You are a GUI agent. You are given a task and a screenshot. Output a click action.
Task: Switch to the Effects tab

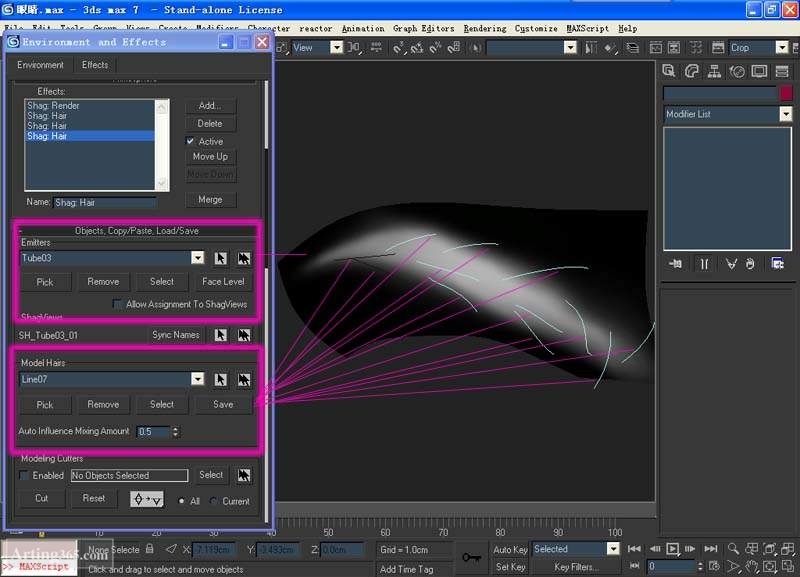(95, 65)
